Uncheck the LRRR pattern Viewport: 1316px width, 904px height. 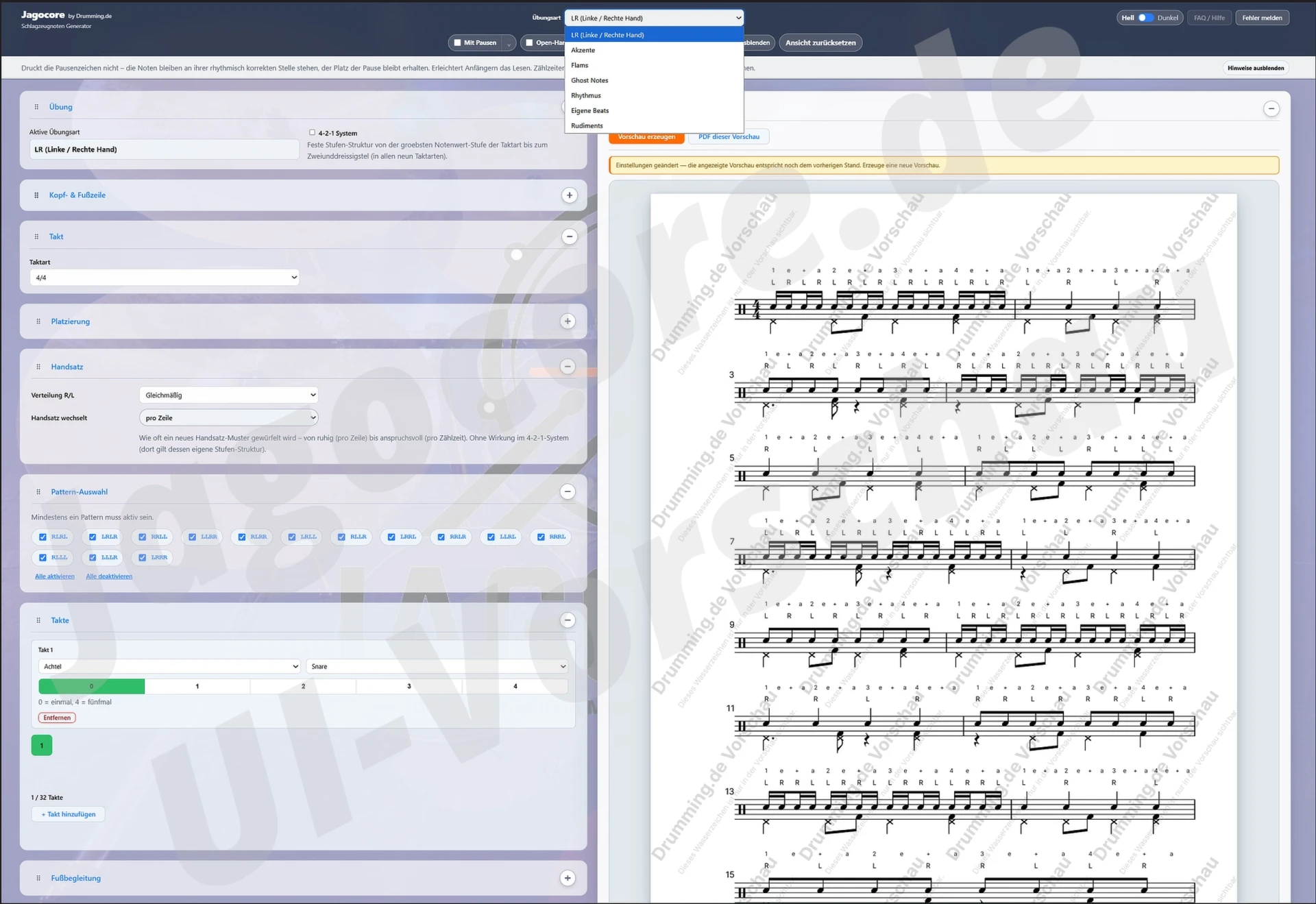143,557
